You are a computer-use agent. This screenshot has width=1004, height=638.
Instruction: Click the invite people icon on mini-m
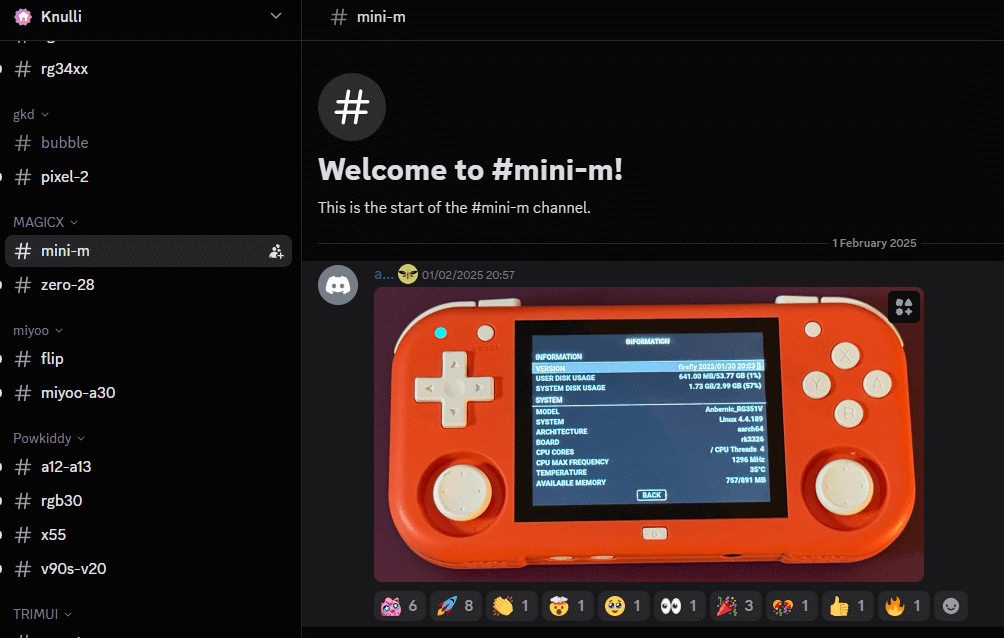point(276,251)
